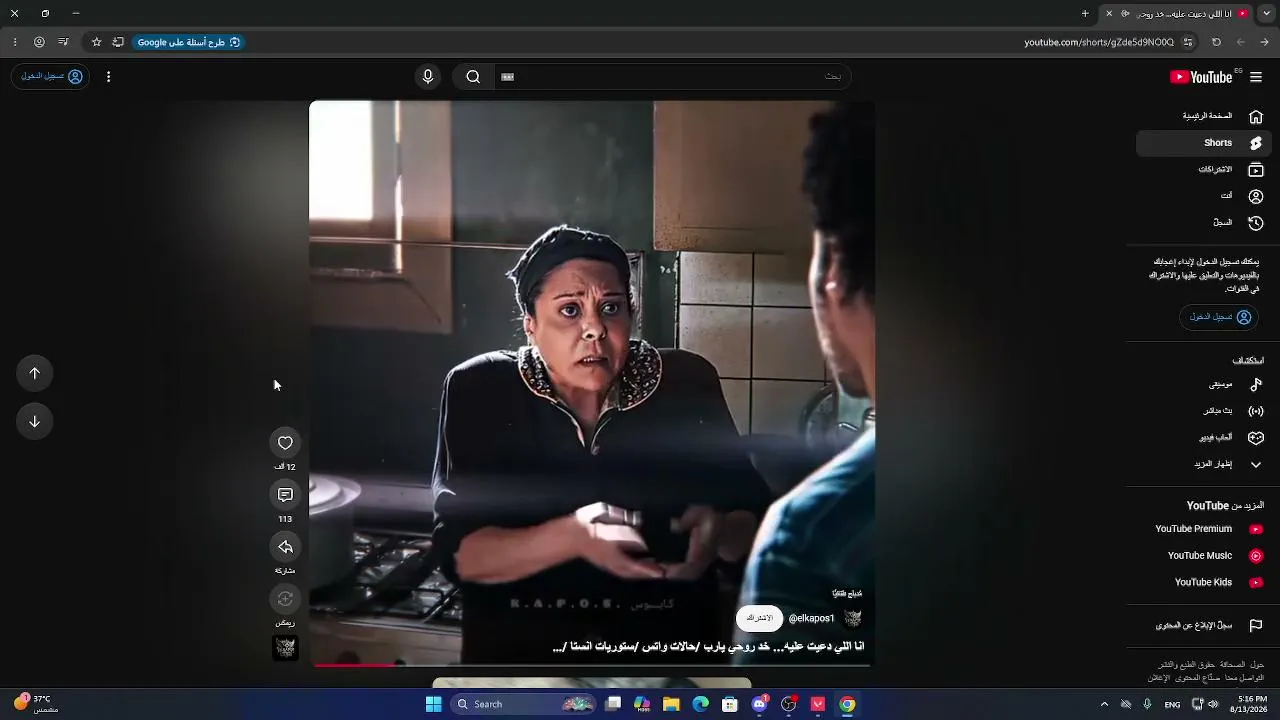Click the Remix icon for this short
This screenshot has width=1280, height=720.
pyautogui.click(x=285, y=599)
